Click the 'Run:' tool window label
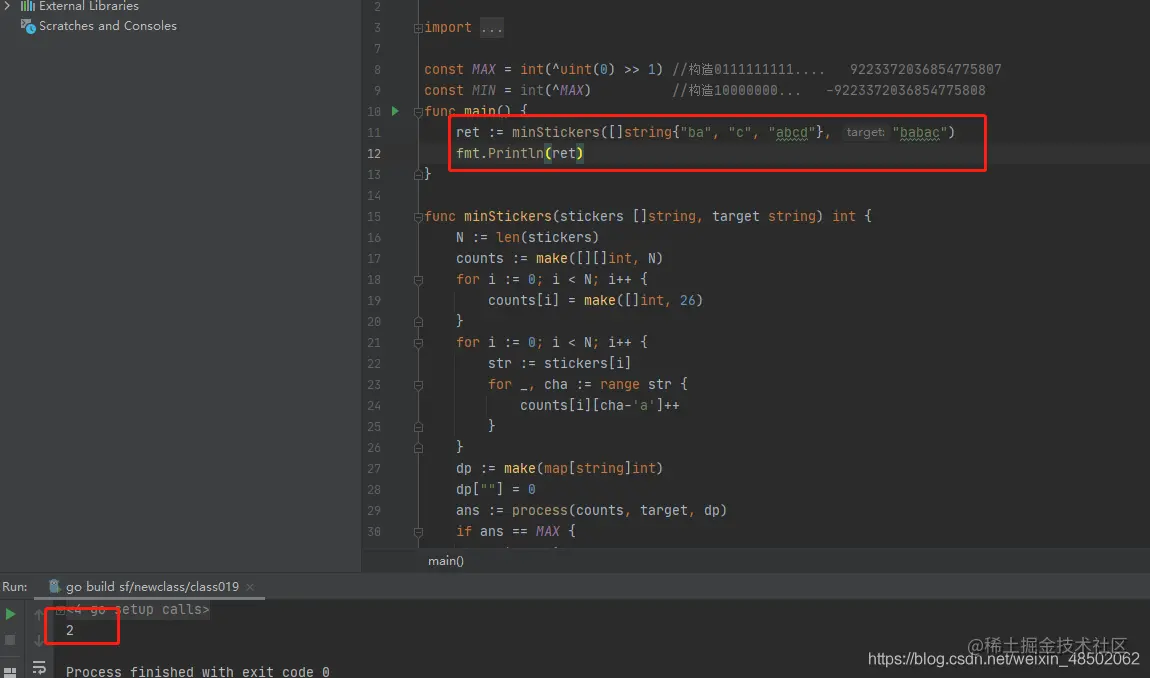1150x678 pixels. pos(15,586)
